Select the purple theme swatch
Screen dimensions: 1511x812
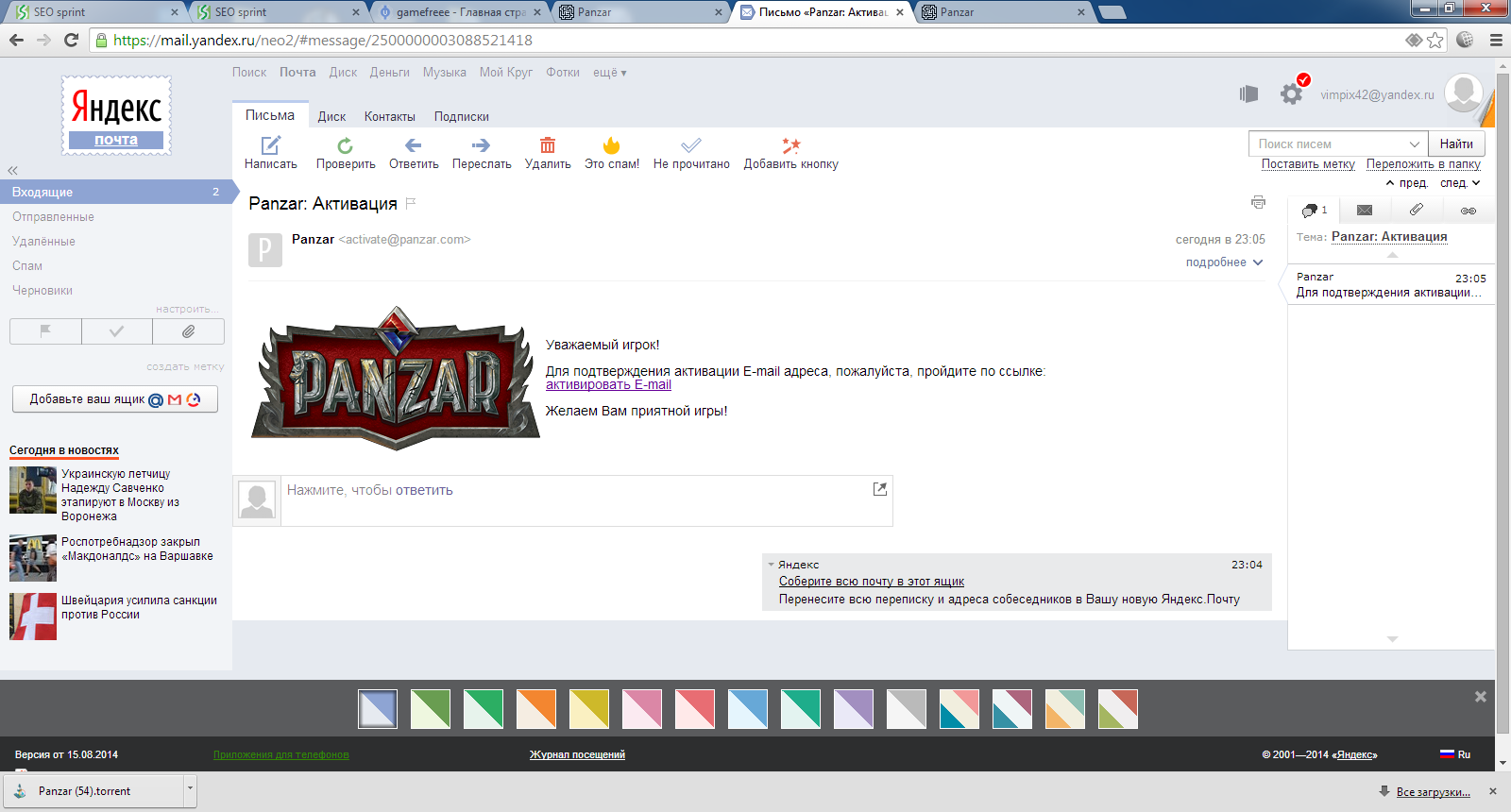coord(854,709)
